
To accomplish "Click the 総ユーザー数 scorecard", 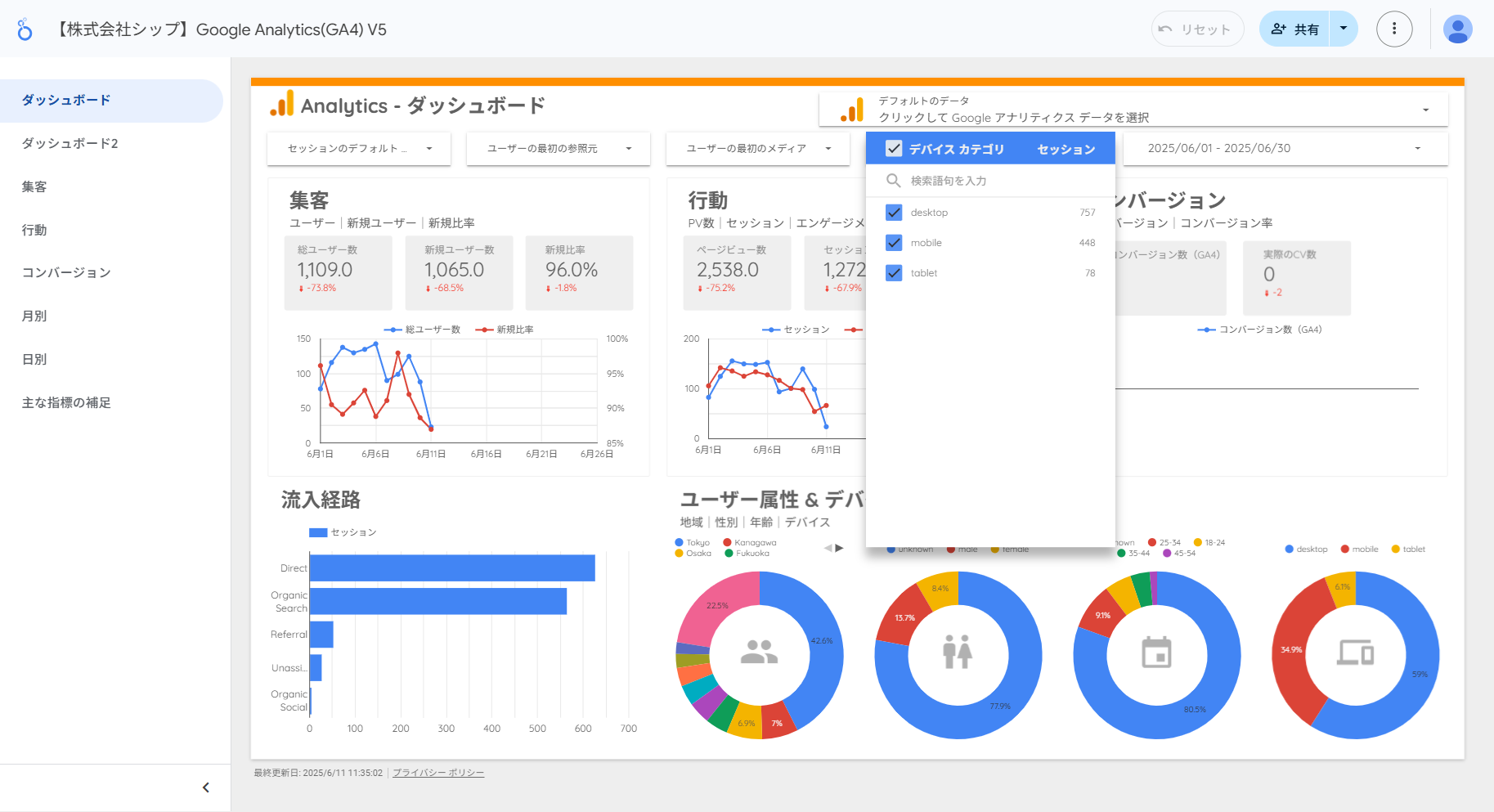I will 338,272.
